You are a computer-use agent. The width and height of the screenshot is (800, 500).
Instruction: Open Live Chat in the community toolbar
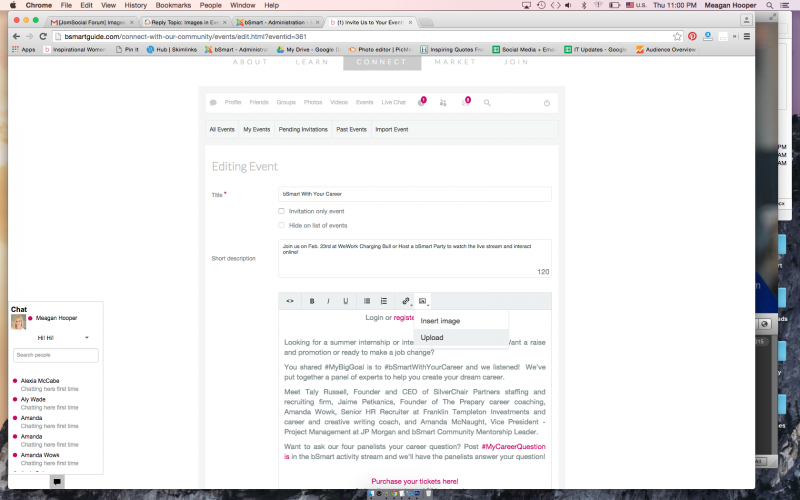point(393,103)
